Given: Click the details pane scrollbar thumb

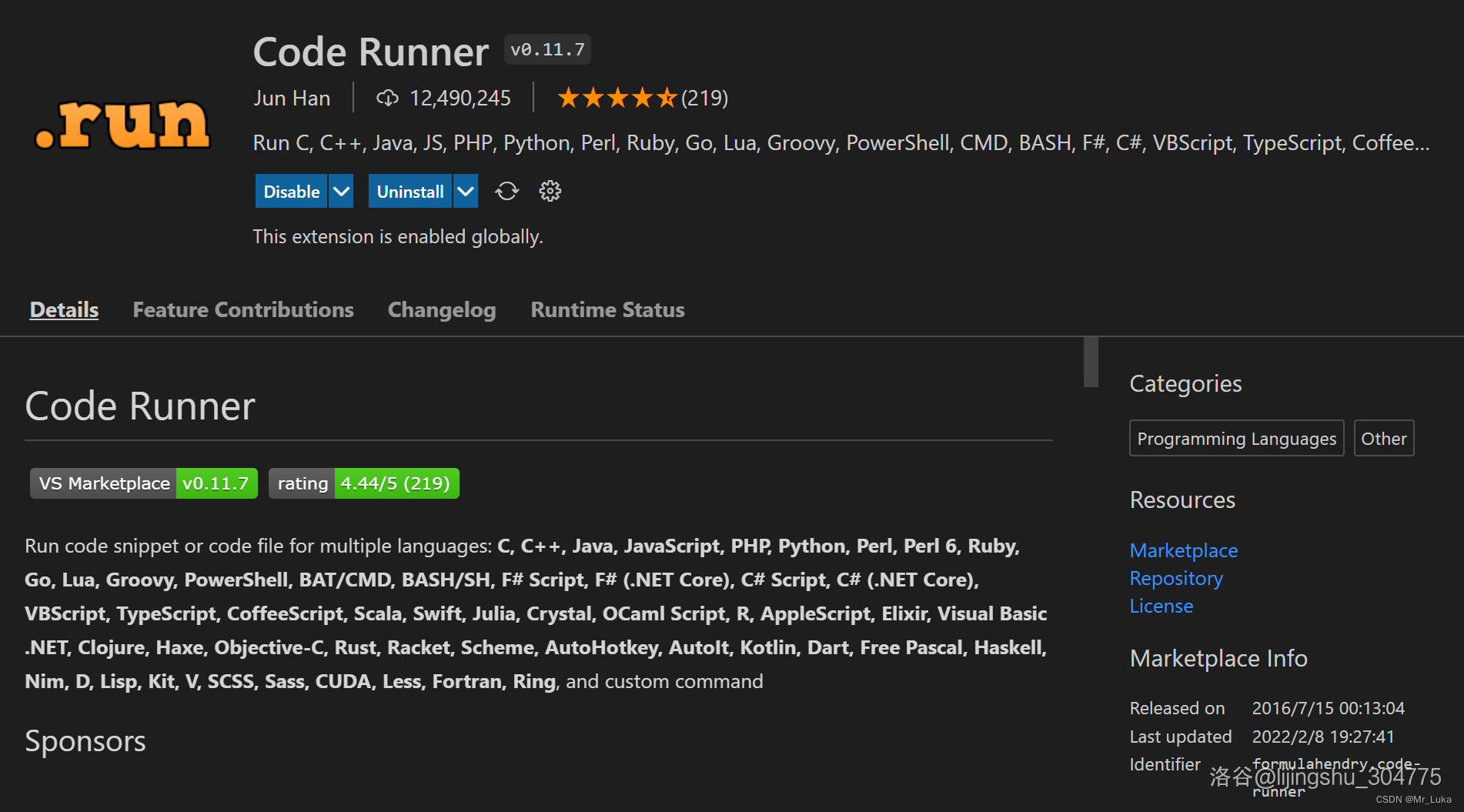Looking at the screenshot, I should click(x=1091, y=362).
